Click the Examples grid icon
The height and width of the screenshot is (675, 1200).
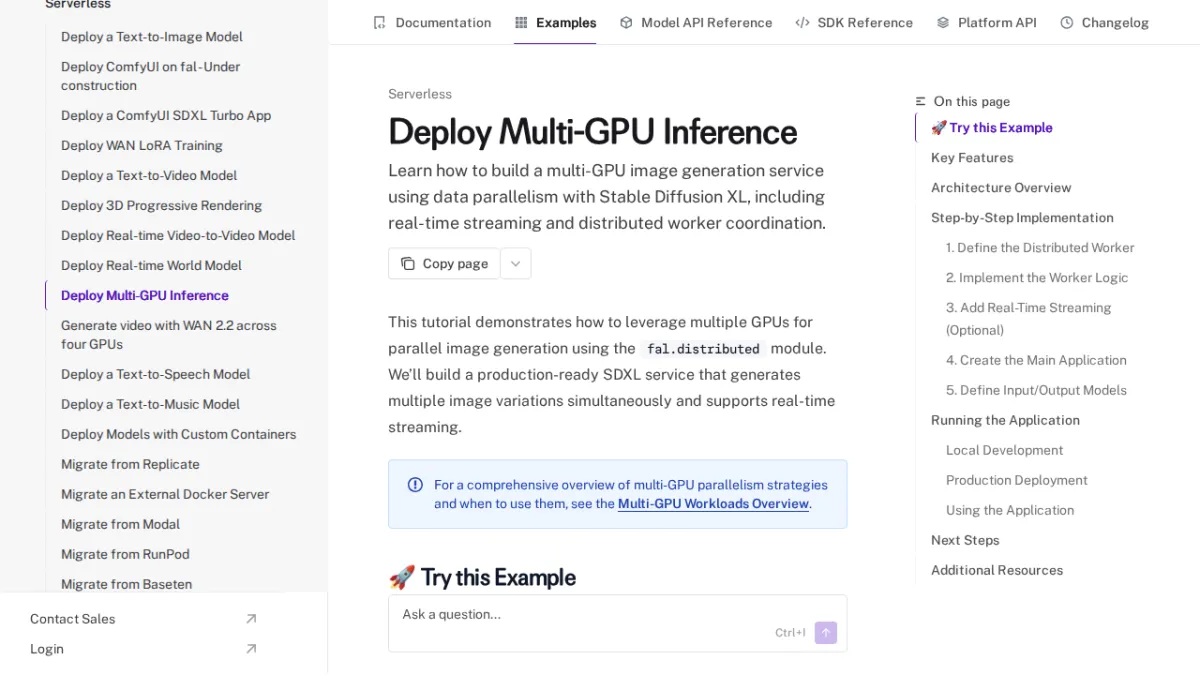[x=521, y=22]
